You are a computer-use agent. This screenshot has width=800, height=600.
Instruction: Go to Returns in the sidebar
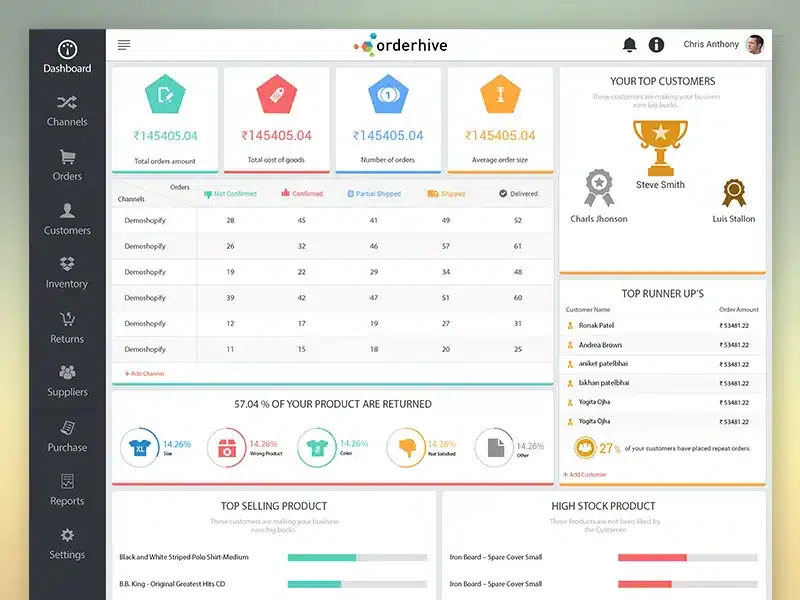[67, 328]
